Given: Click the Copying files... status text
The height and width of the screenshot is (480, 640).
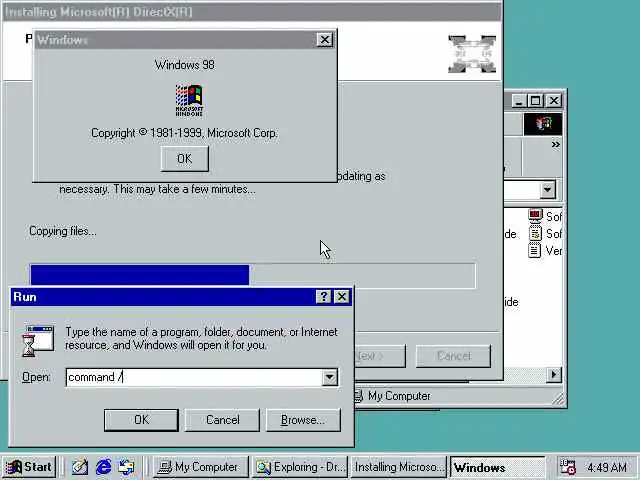Looking at the screenshot, I should click(x=63, y=231).
